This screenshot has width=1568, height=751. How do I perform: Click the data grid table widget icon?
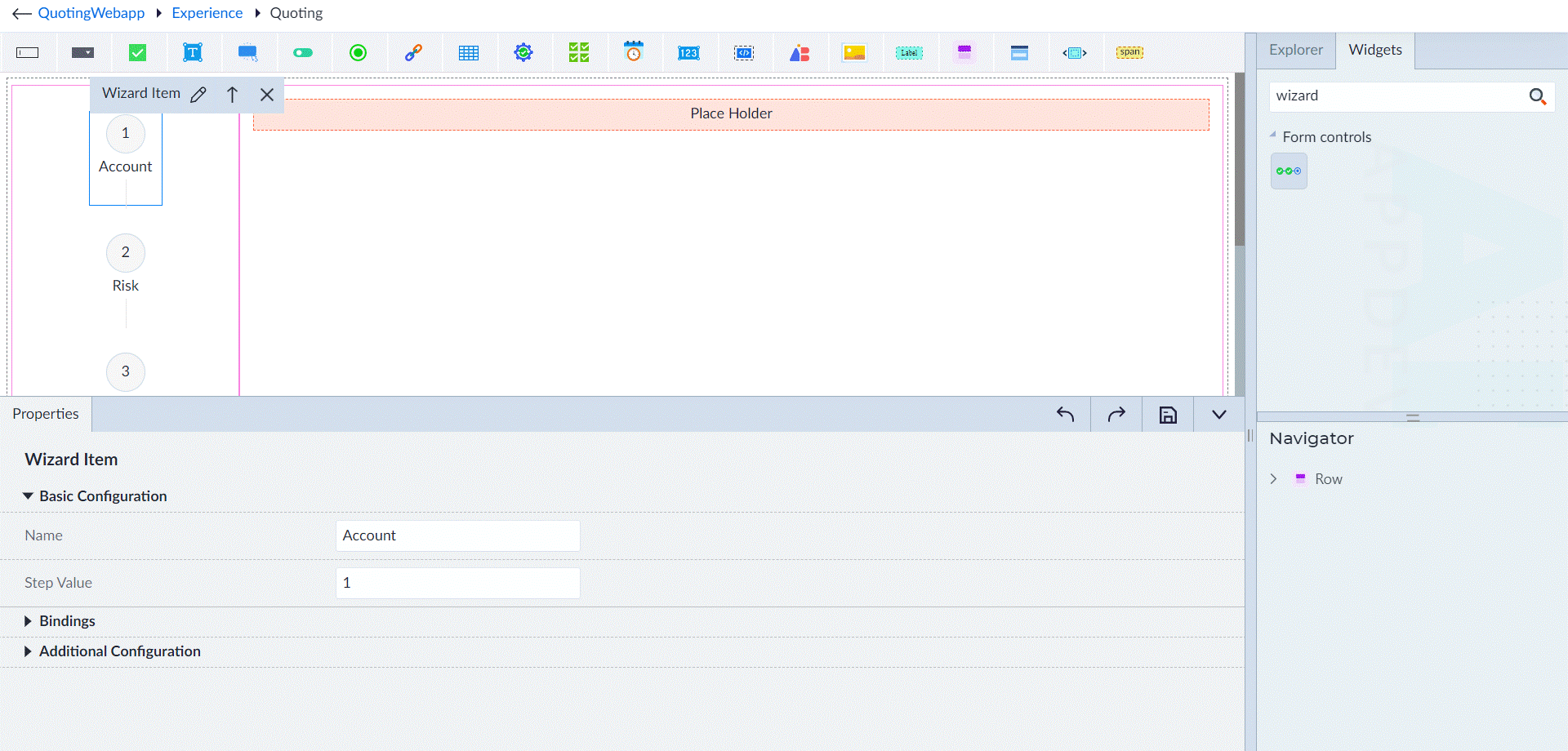tap(469, 53)
